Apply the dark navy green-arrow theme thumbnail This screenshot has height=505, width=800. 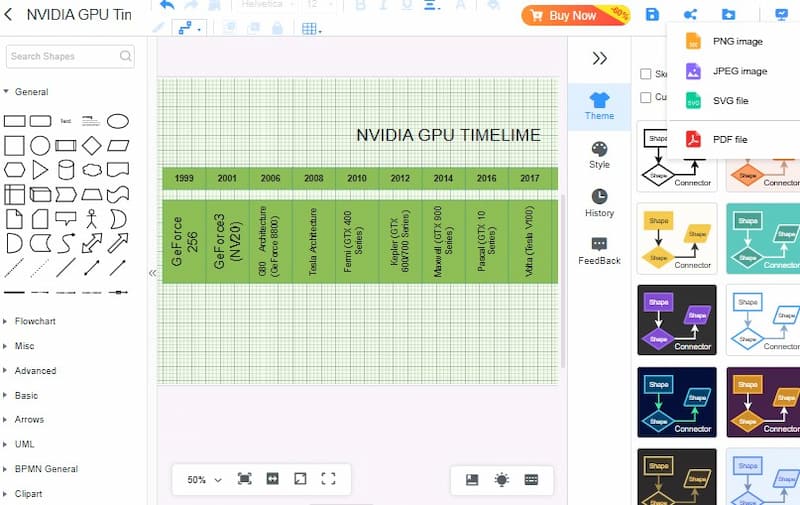point(677,402)
